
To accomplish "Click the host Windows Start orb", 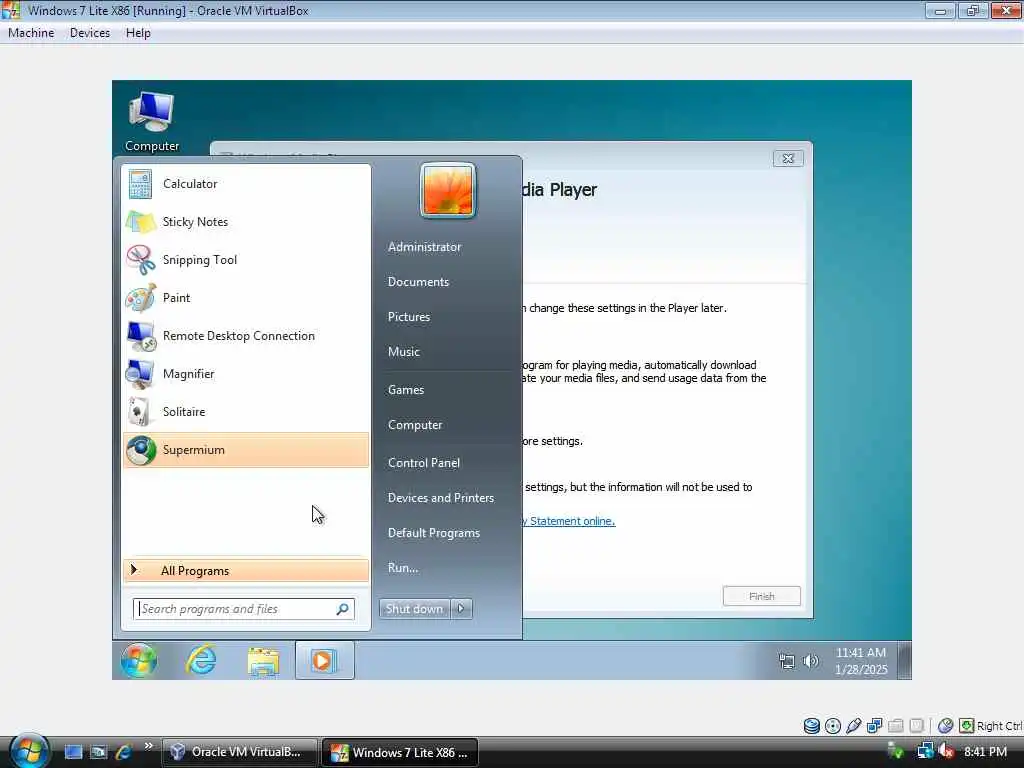I will pos(29,750).
